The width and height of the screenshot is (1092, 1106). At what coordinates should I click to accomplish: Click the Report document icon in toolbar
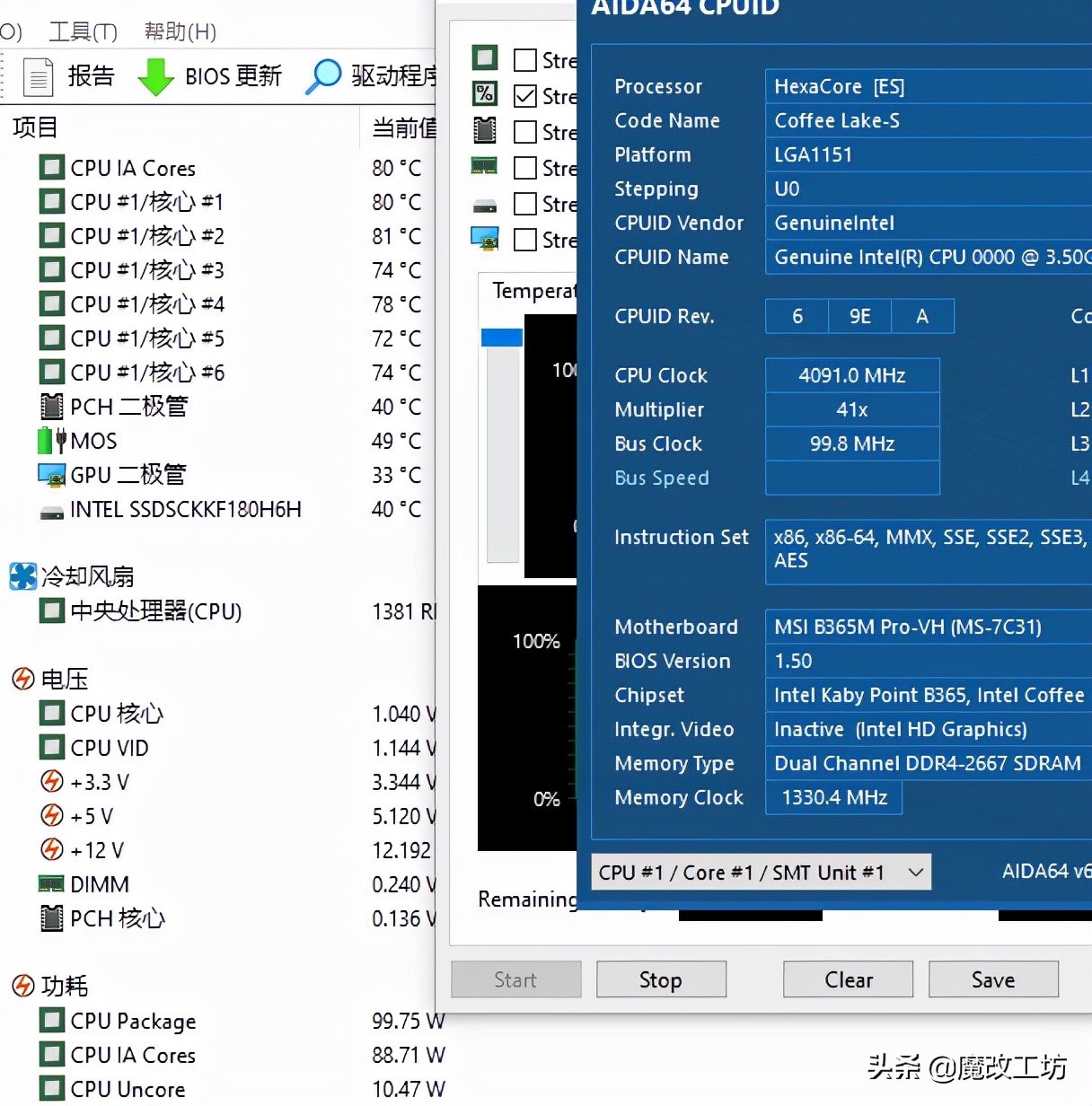pos(38,76)
